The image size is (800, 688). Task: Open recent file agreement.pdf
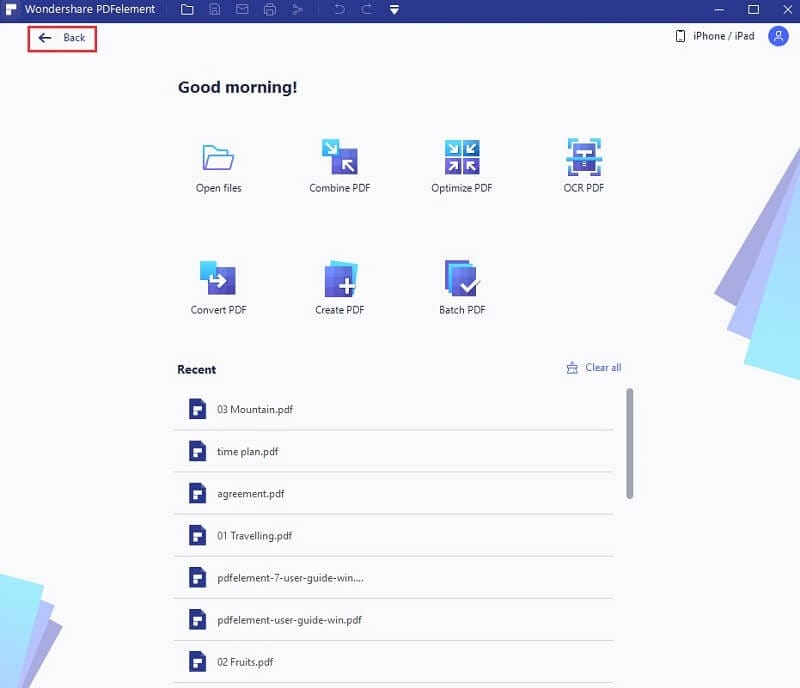393,494
